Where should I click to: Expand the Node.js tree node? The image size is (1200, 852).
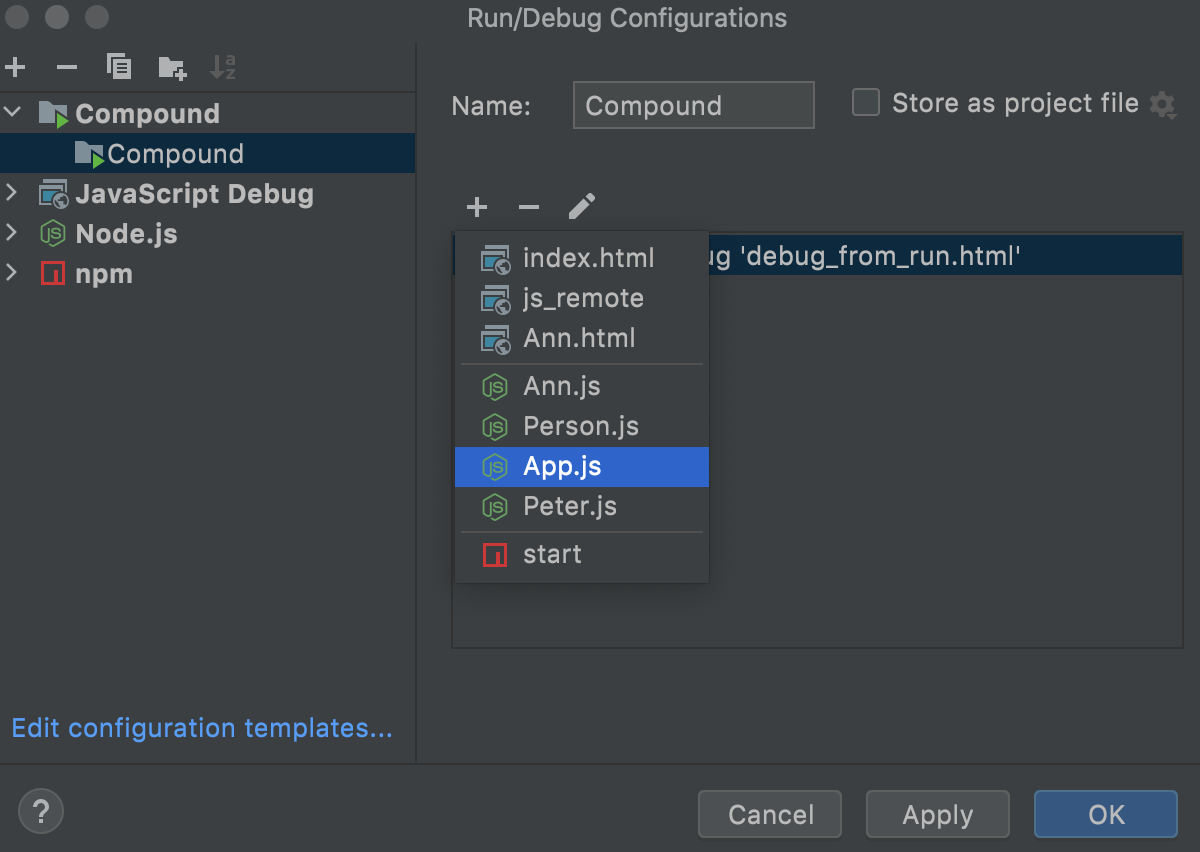[13, 233]
